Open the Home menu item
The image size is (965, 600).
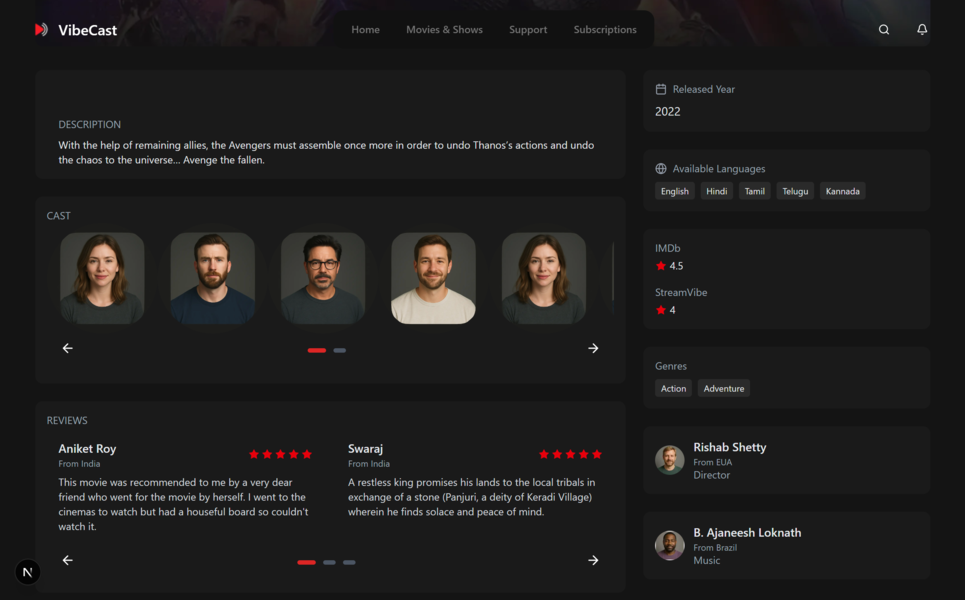tap(365, 30)
